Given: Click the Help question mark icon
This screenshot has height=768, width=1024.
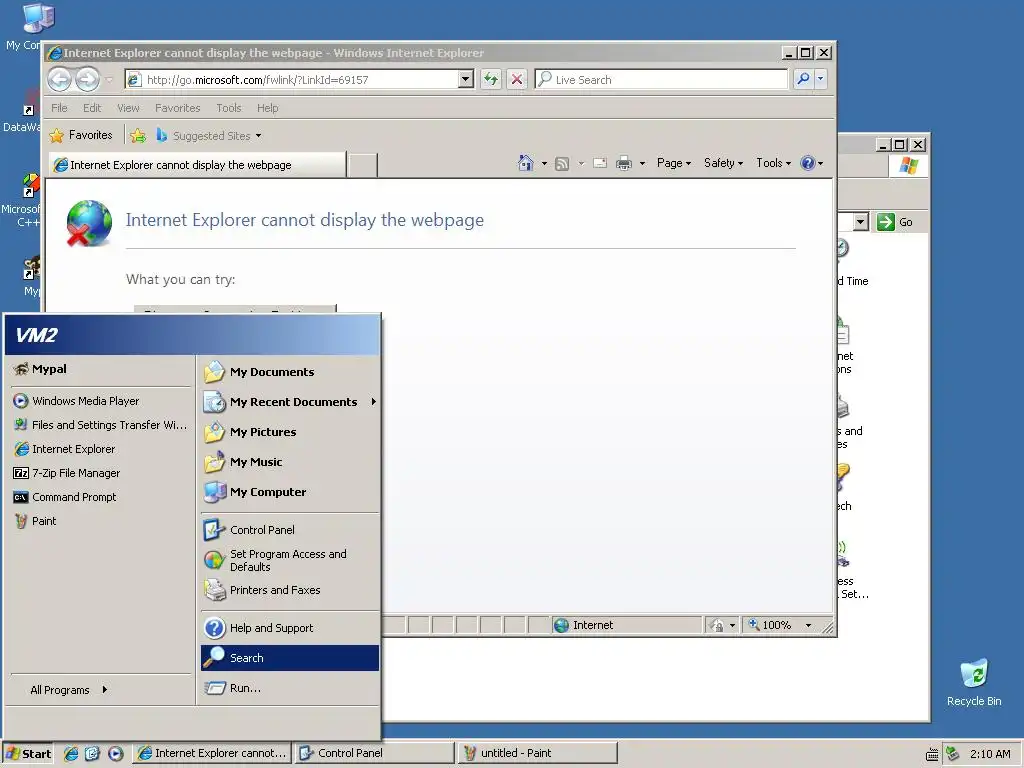Looking at the screenshot, I should click(808, 163).
